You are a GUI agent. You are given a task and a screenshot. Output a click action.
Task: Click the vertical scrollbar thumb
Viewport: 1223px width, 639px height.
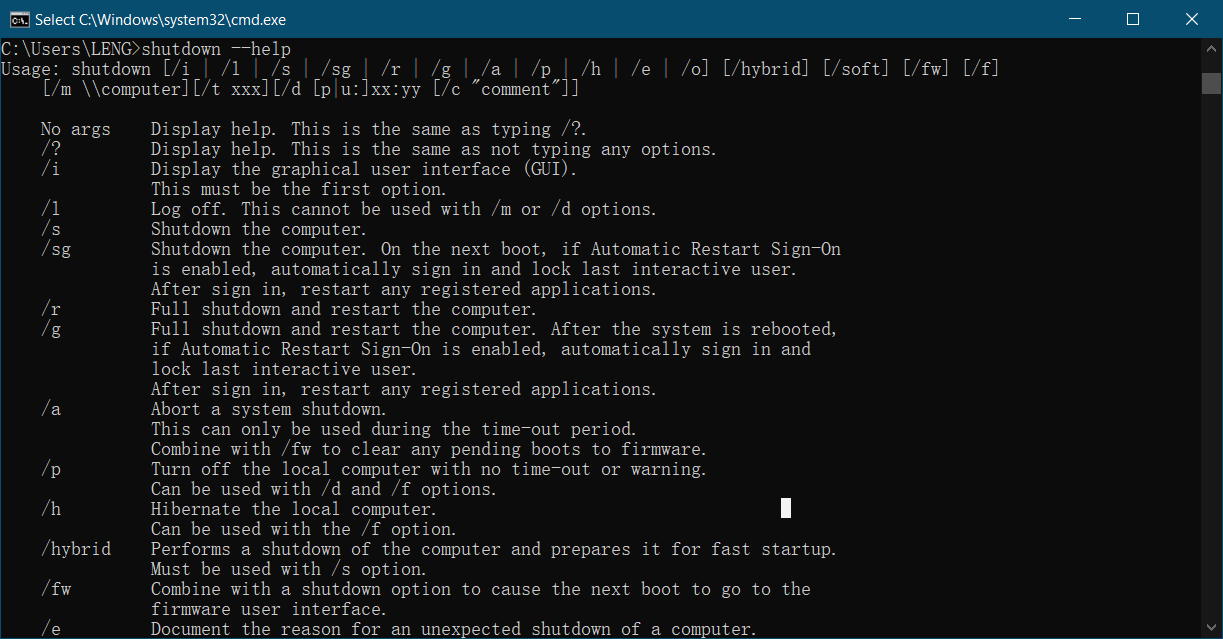coord(1211,83)
